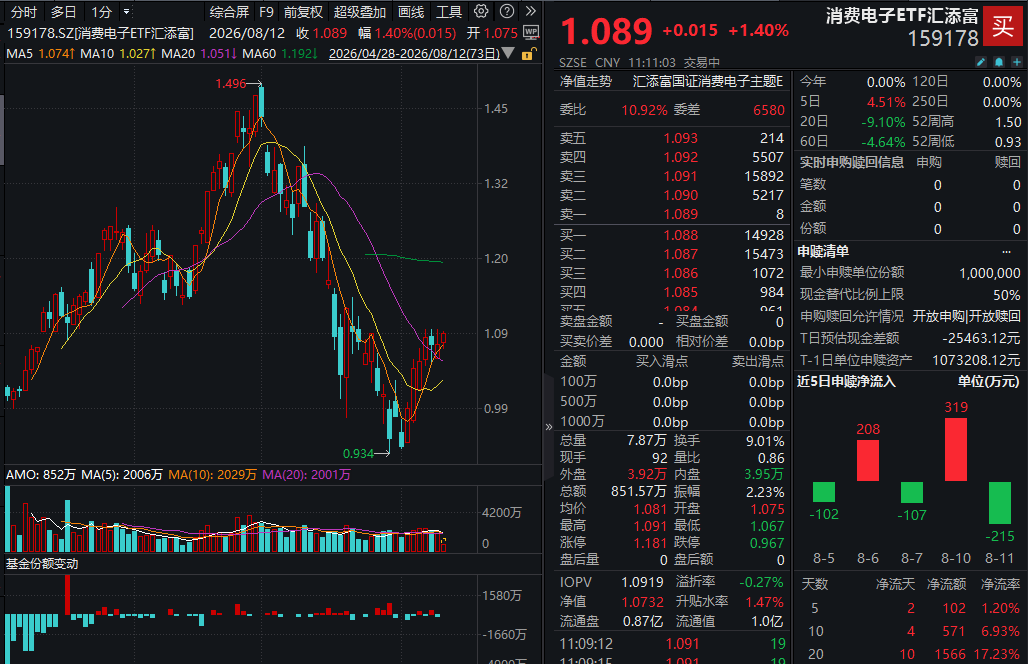Click the WP icon beside opening price

[x=531, y=32]
